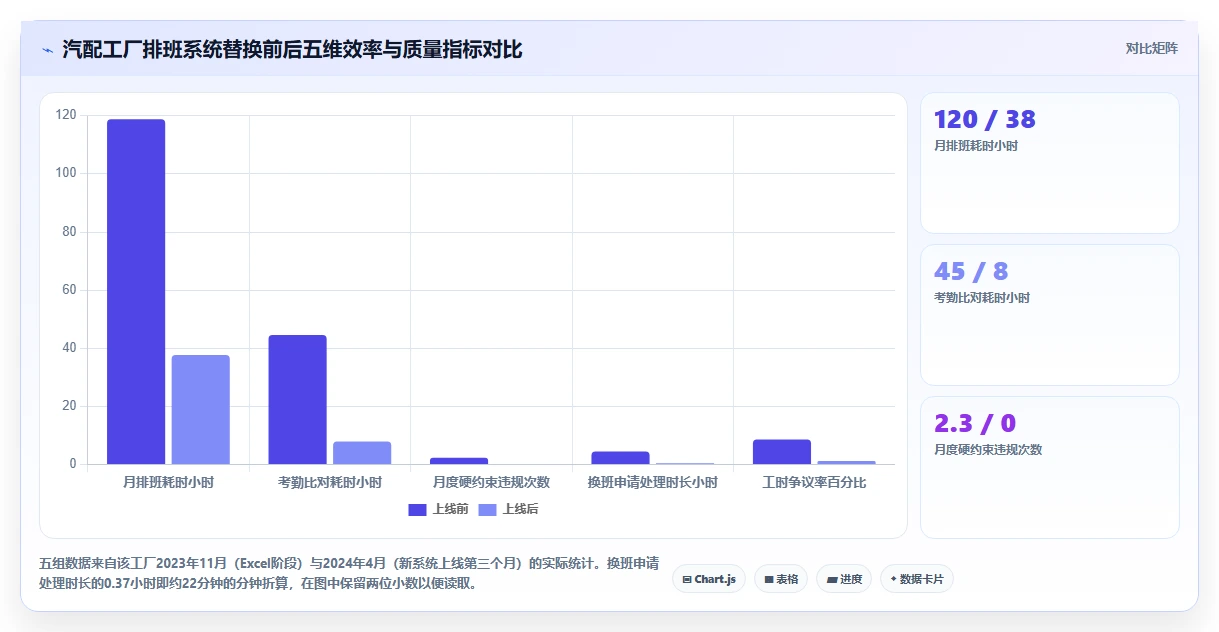Click the y-axis tick label 100
1219x632 pixels.
(66, 173)
